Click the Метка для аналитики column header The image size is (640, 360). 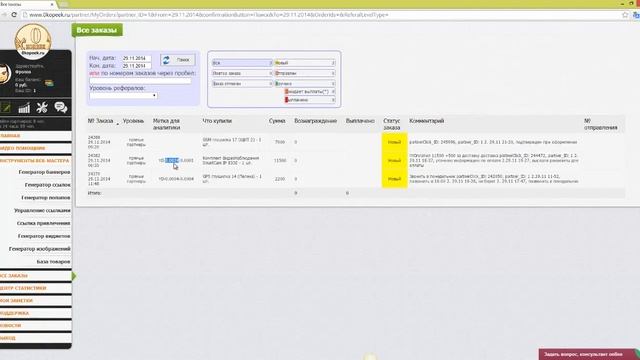coord(166,124)
